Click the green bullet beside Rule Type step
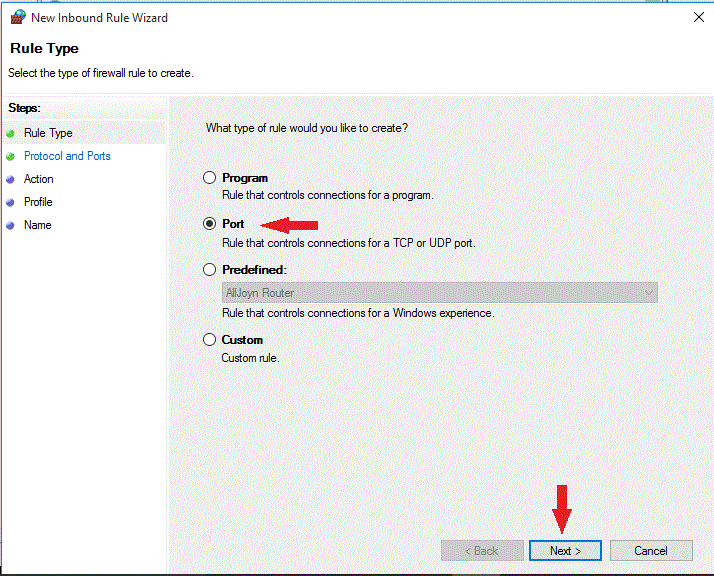 11,133
